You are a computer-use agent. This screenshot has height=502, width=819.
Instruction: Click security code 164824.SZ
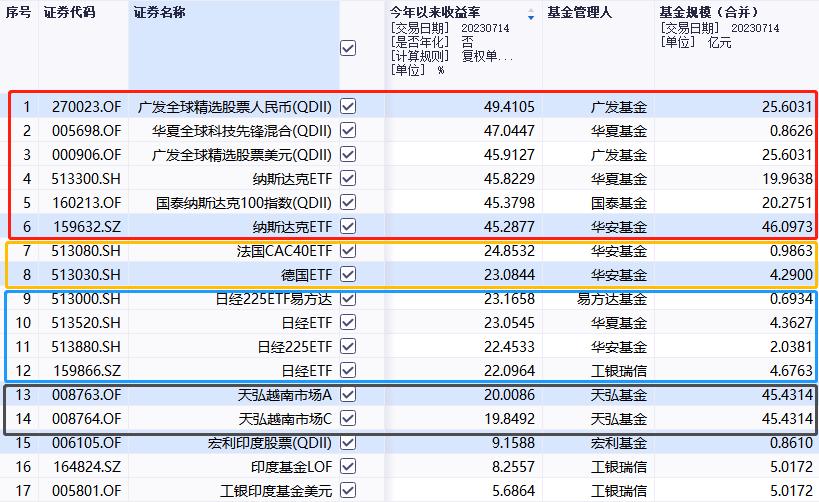coord(87,468)
